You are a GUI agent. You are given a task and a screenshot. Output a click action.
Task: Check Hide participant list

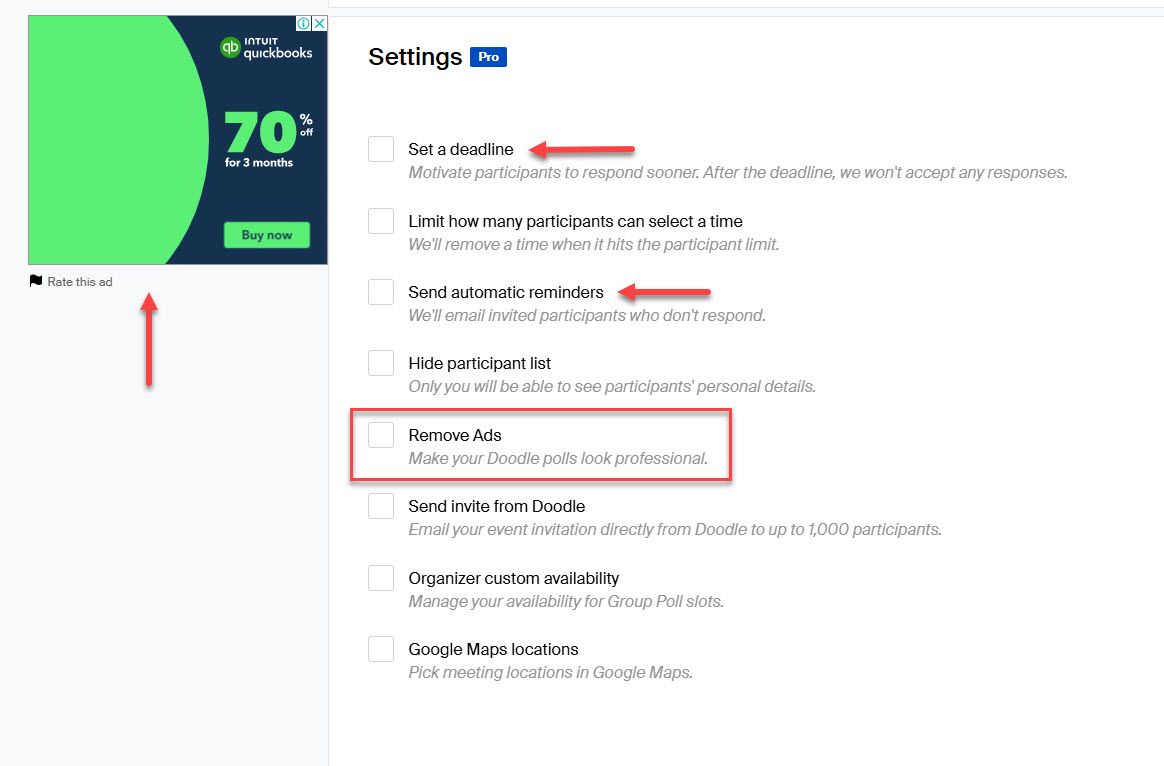coord(380,363)
